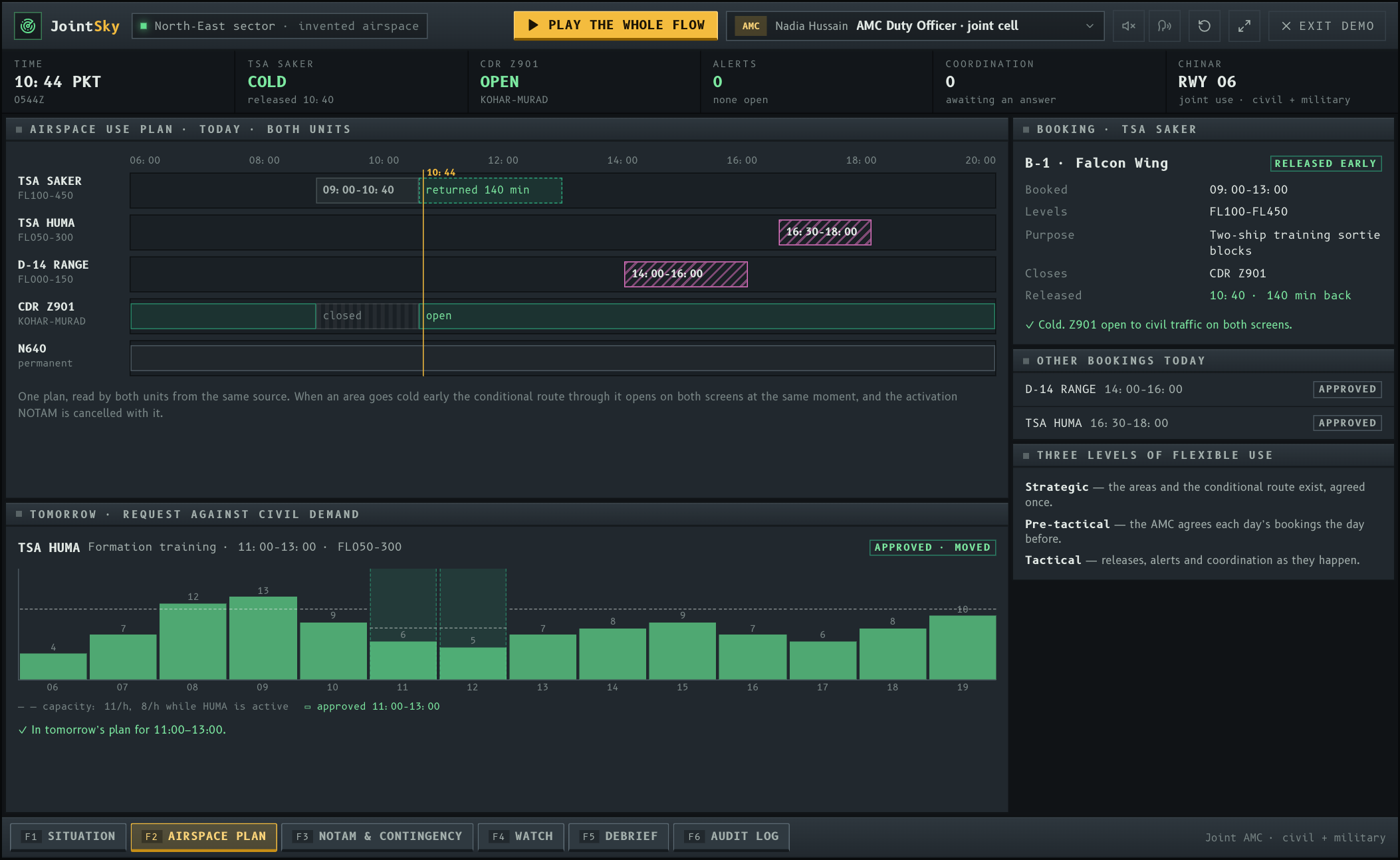Viewport: 1400px width, 860px height.
Task: Click the restart demo circular arrow icon
Action: coord(1204,26)
